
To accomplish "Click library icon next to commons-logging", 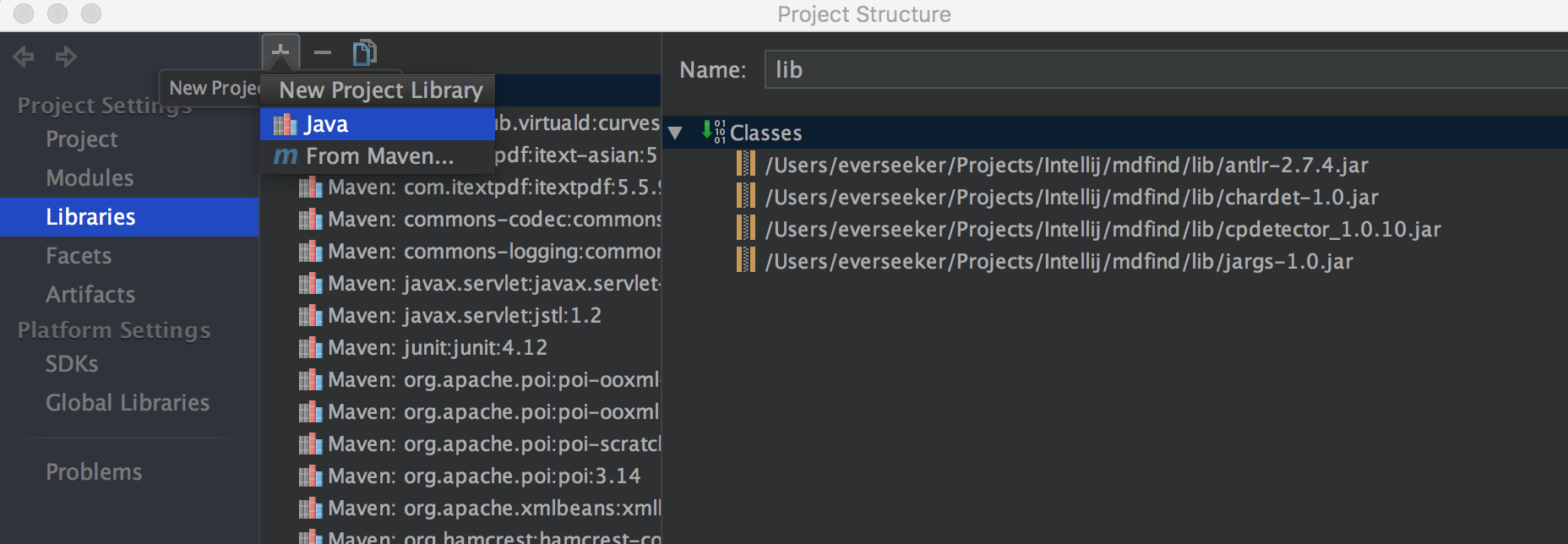I will coord(310,251).
